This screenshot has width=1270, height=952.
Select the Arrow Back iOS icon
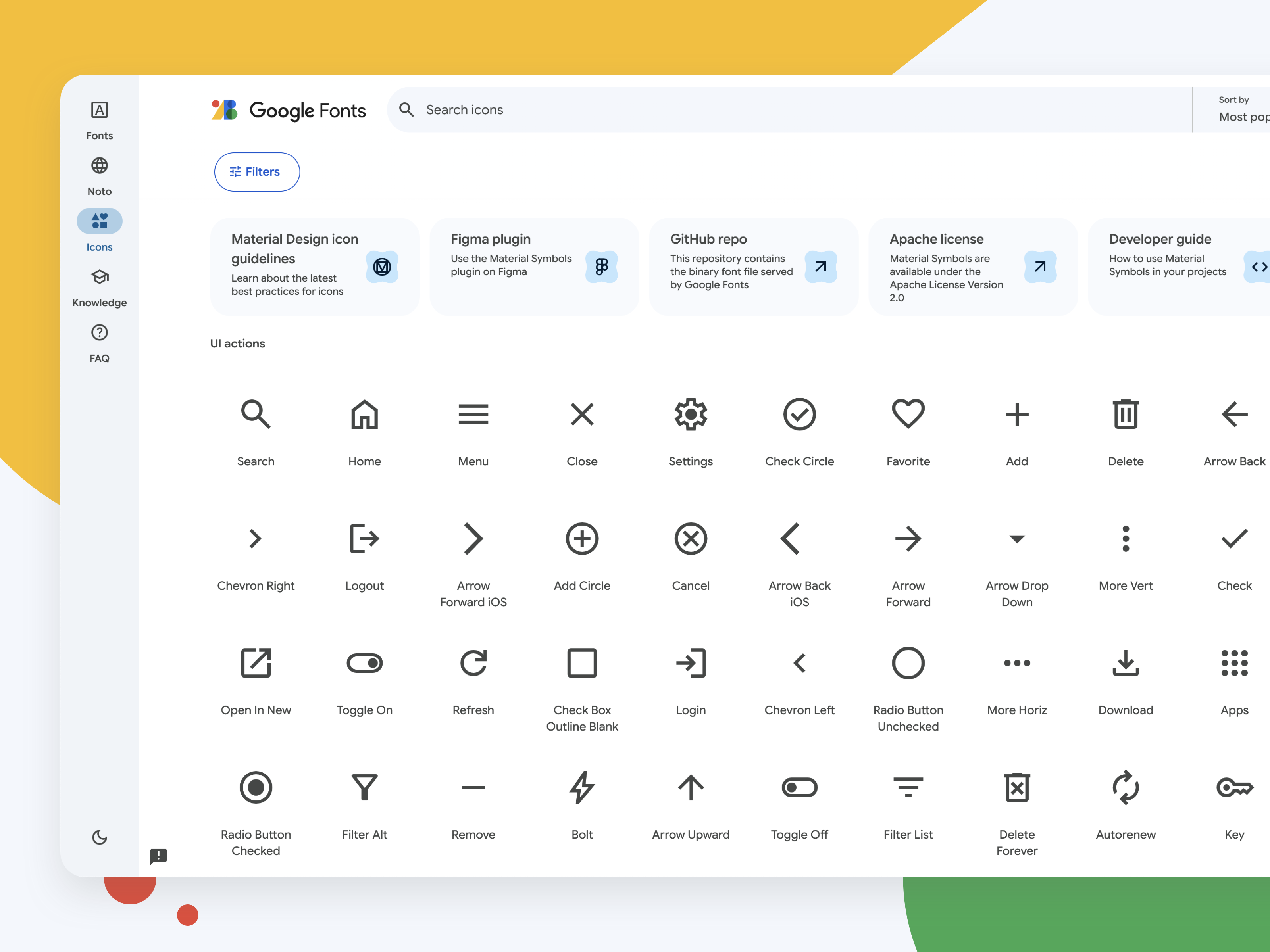(790, 538)
